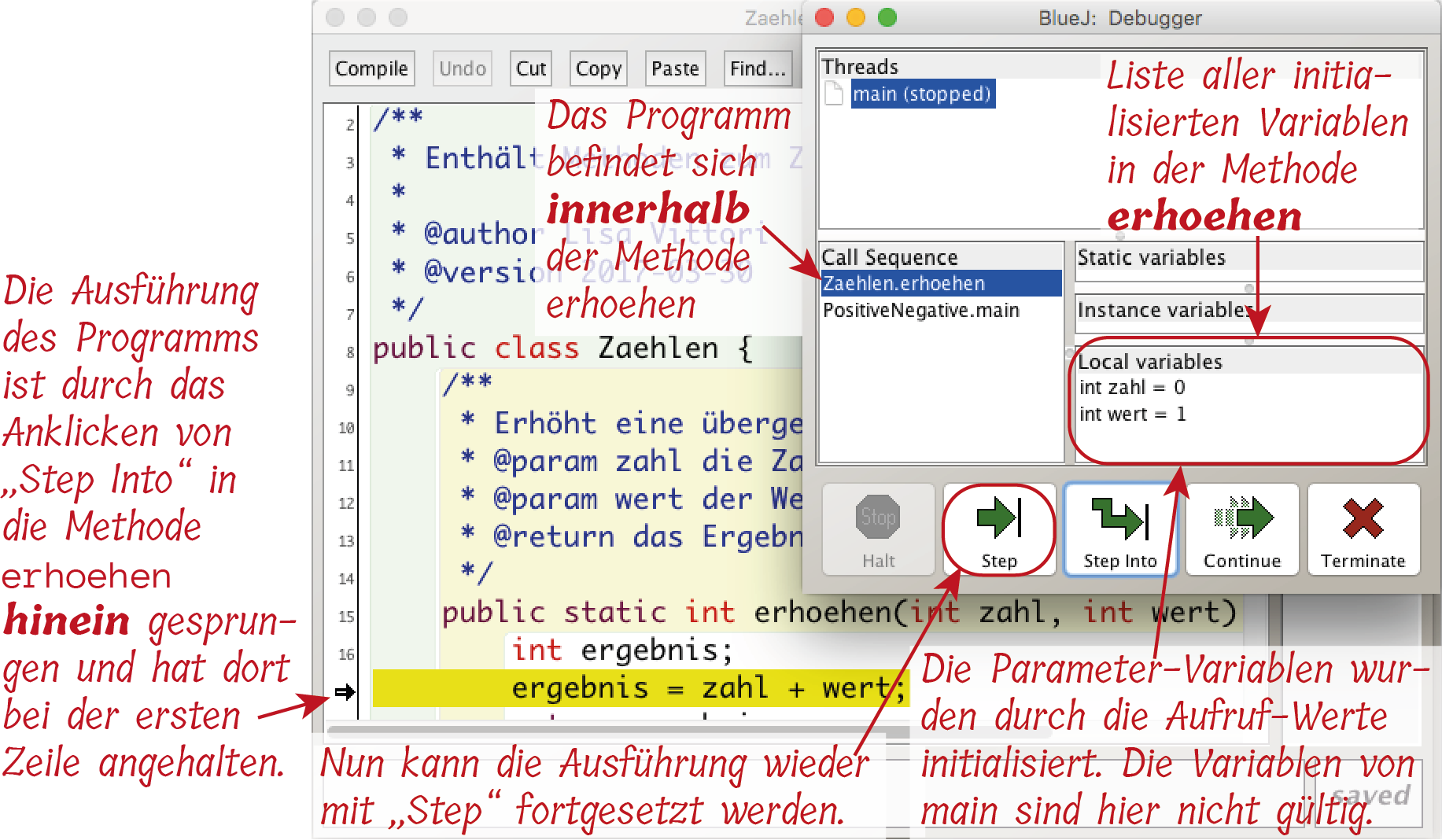Maximize the Debugger window with green button
Image resolution: width=1442 pixels, height=840 pixels.
[887, 17]
